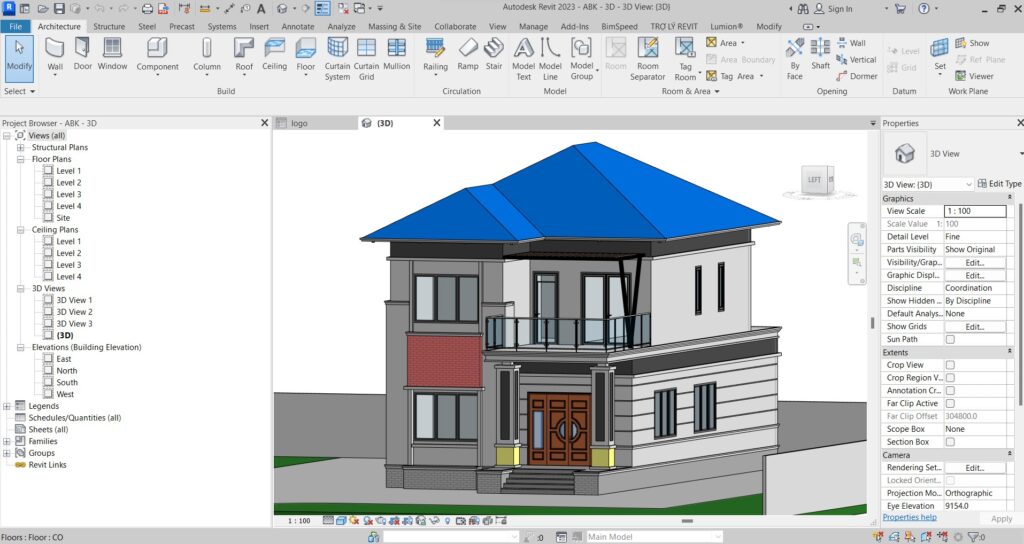Click Edit button for Show Grids

point(974,327)
